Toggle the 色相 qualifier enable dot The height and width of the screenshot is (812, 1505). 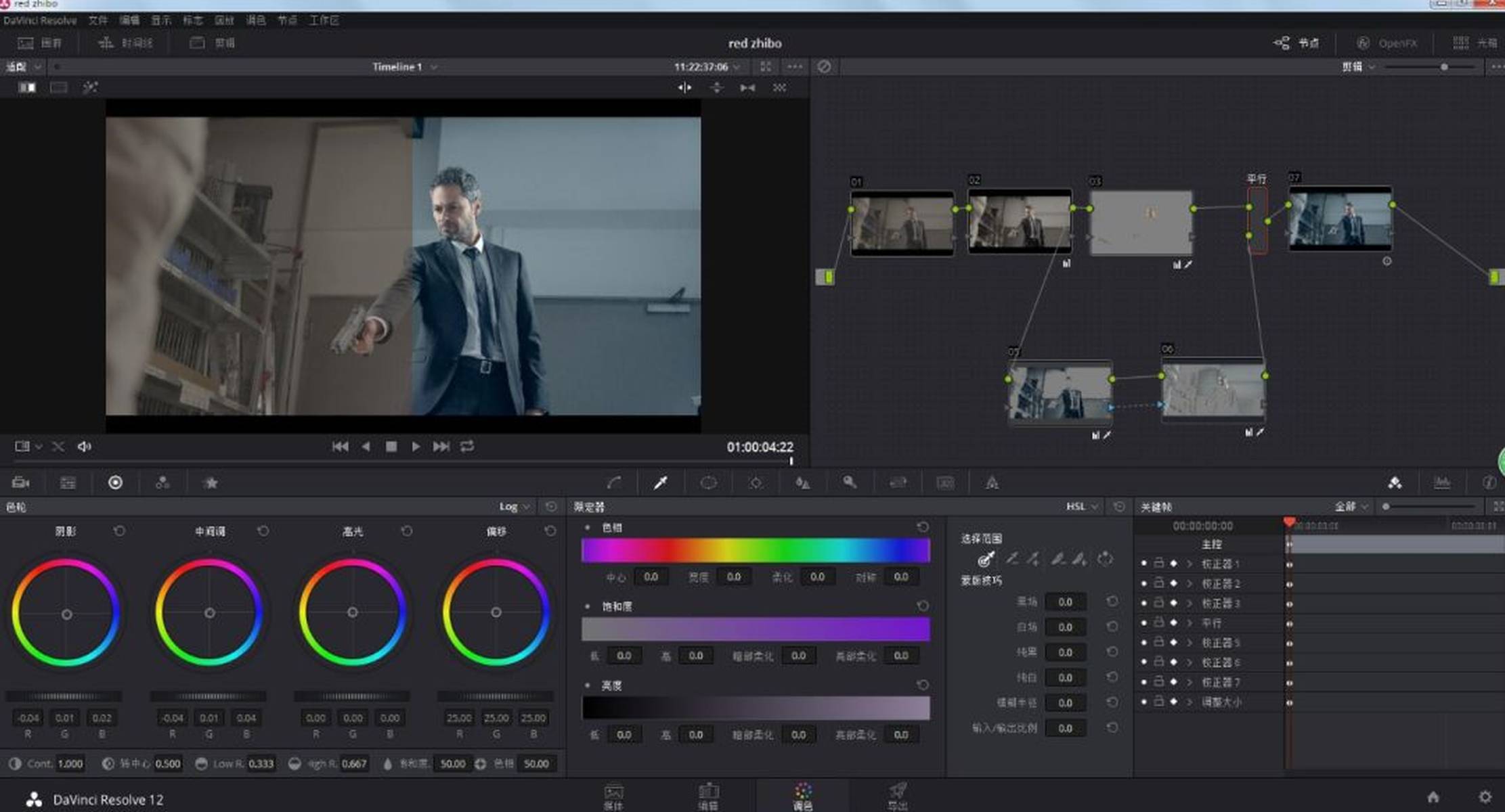pos(588,527)
